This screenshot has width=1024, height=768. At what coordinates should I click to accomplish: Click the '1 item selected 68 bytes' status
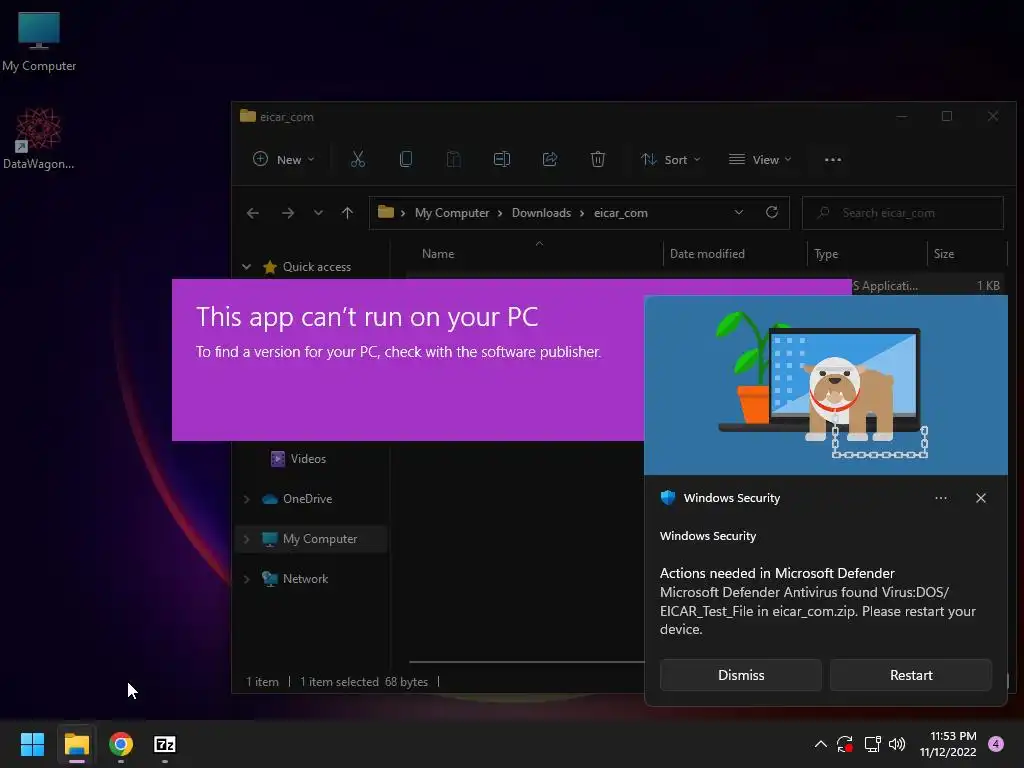[364, 682]
